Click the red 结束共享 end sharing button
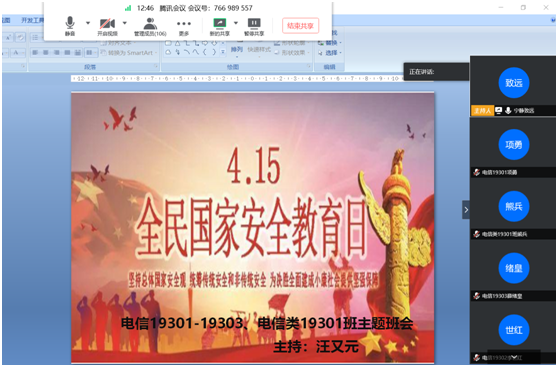Screen dimensions: 558x367 point(300,26)
